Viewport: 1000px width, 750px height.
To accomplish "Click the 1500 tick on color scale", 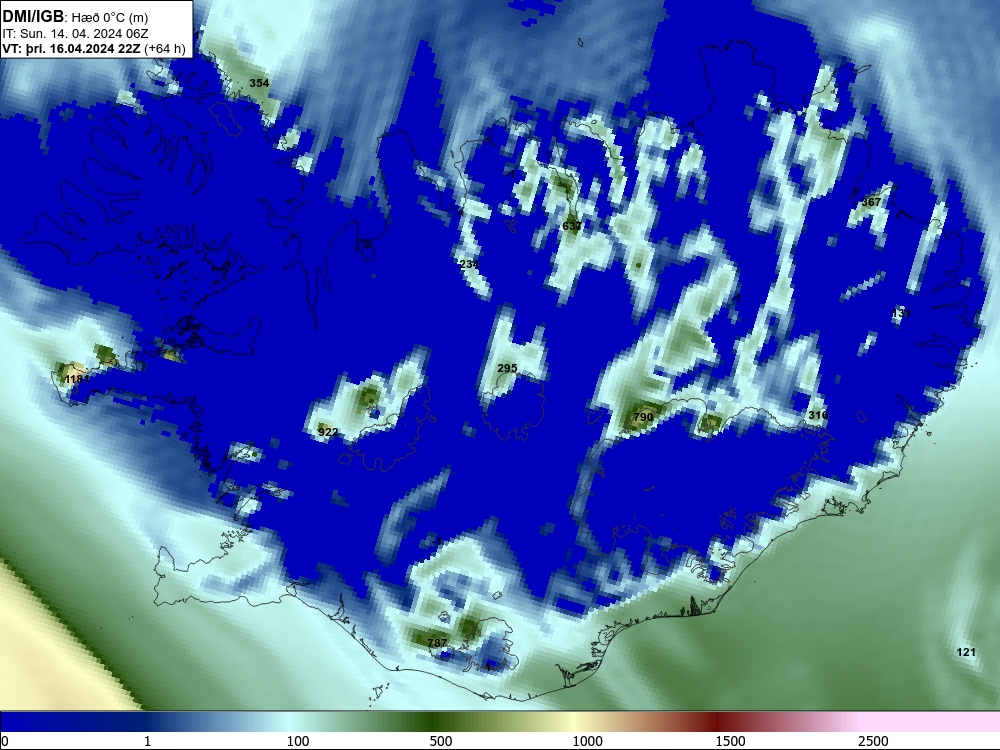I will pos(730,741).
